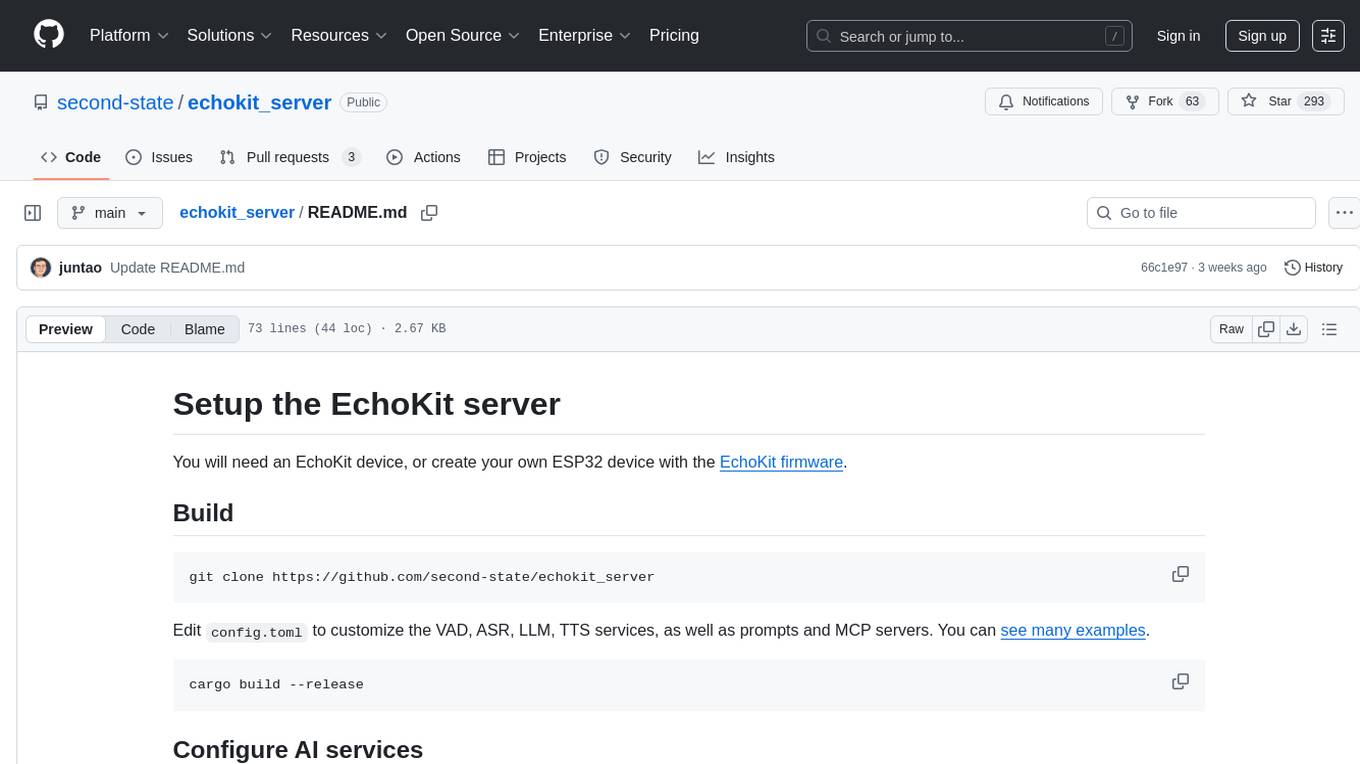Copy the README.md file path

pos(430,213)
